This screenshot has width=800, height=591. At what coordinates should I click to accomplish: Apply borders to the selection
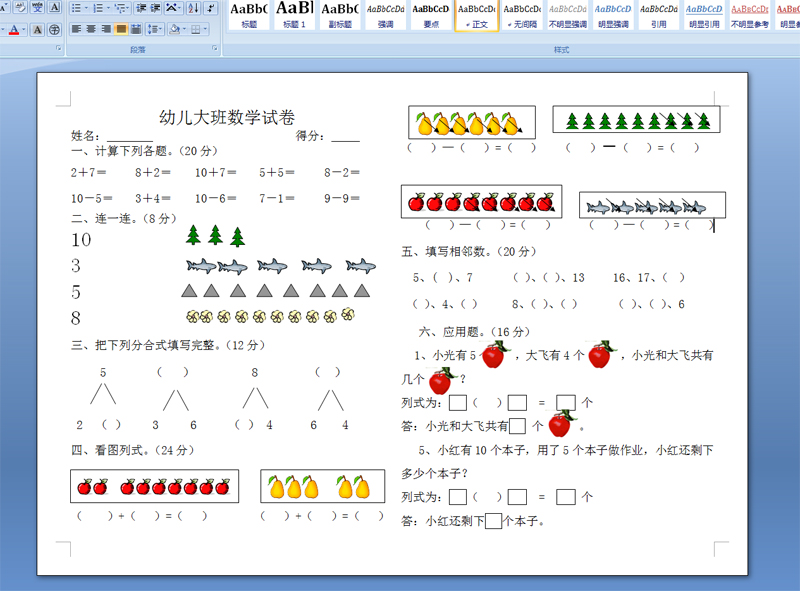pos(195,30)
